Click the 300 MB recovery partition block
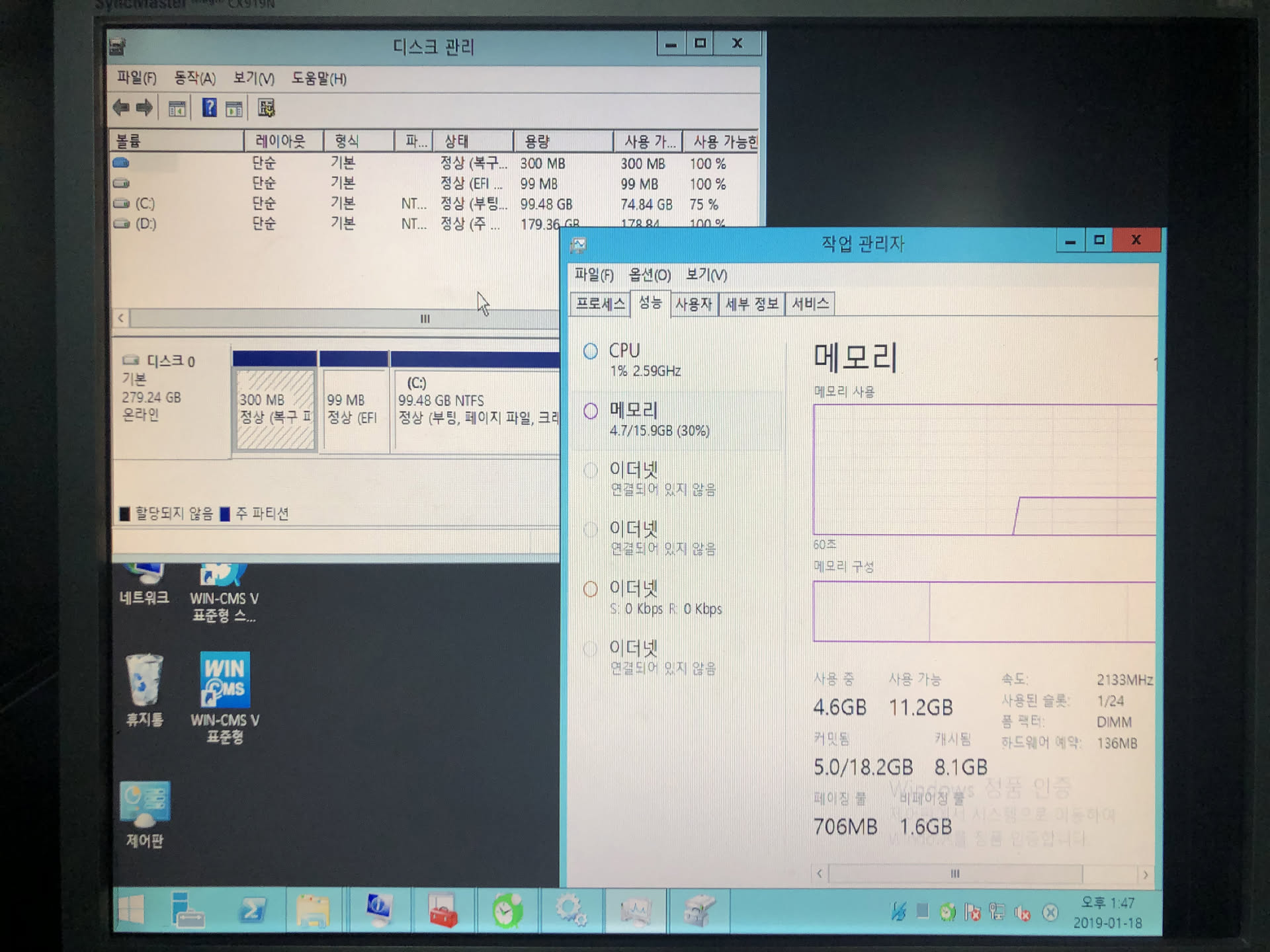This screenshot has height=952, width=1270. click(x=275, y=410)
